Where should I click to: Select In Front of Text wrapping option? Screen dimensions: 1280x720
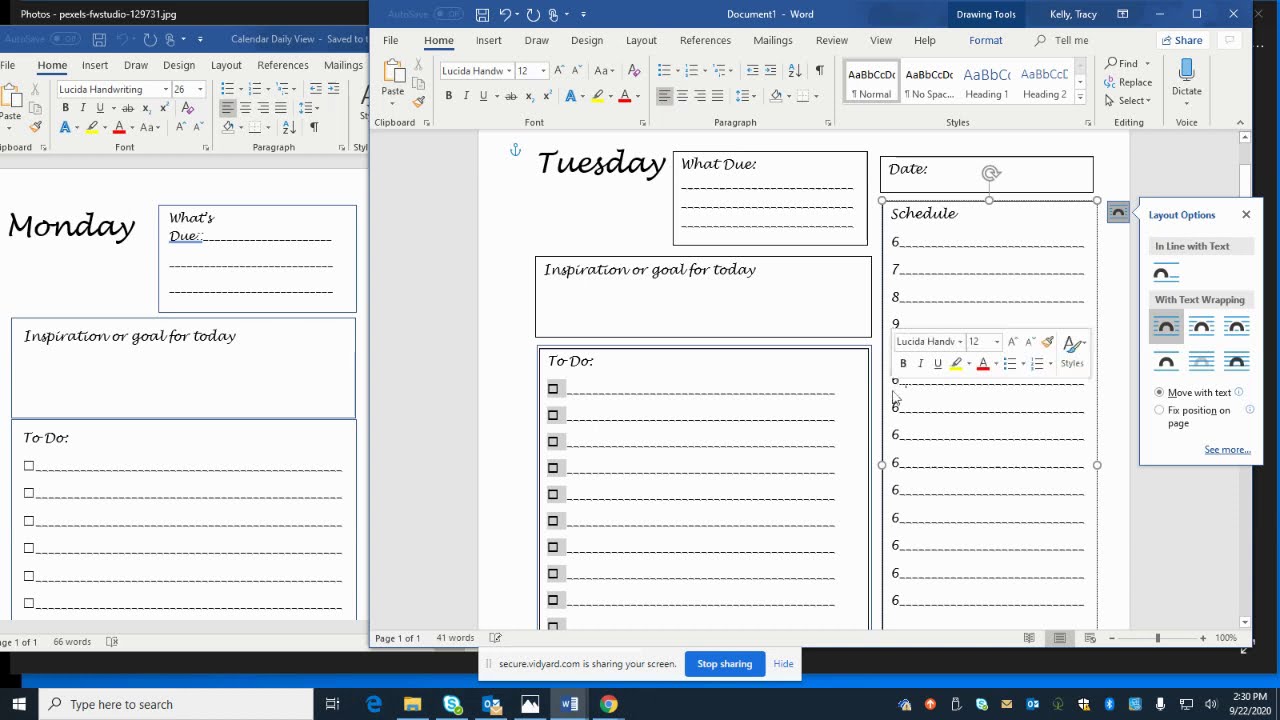tap(1237, 361)
